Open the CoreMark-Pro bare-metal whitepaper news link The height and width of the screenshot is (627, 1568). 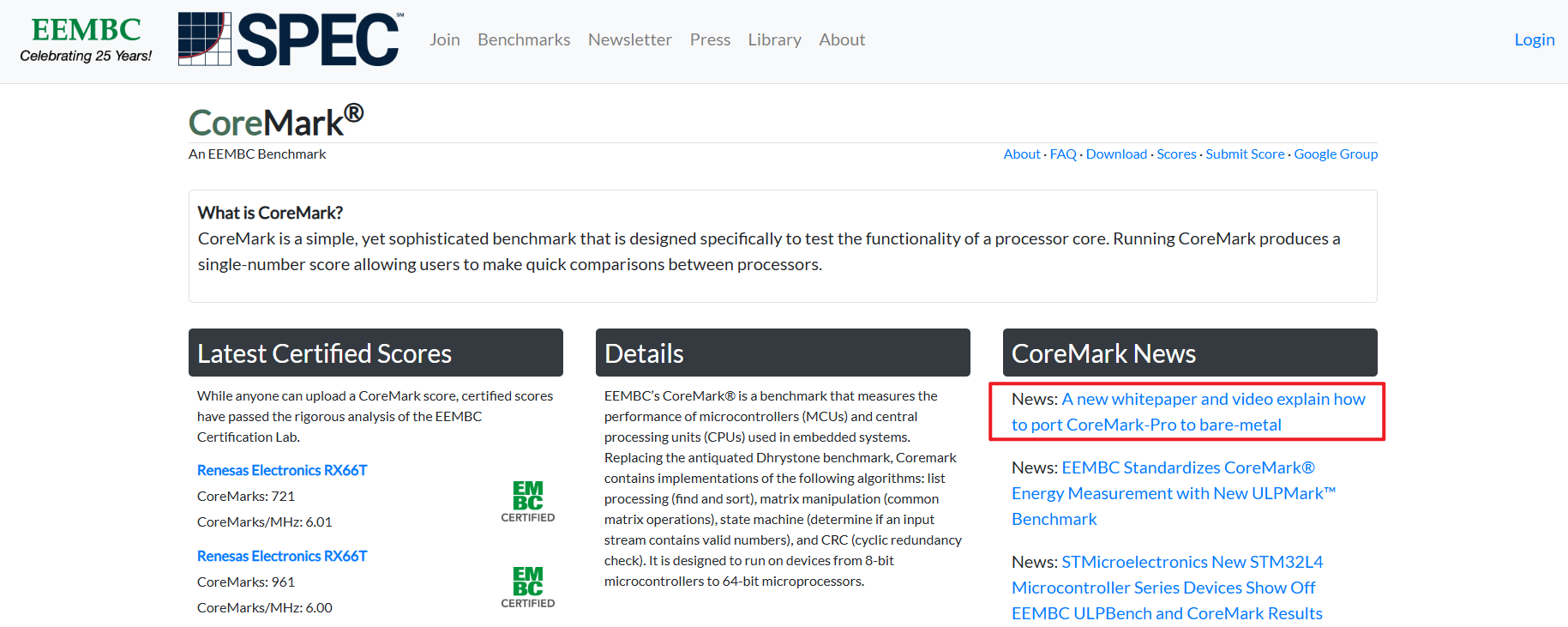[1188, 412]
